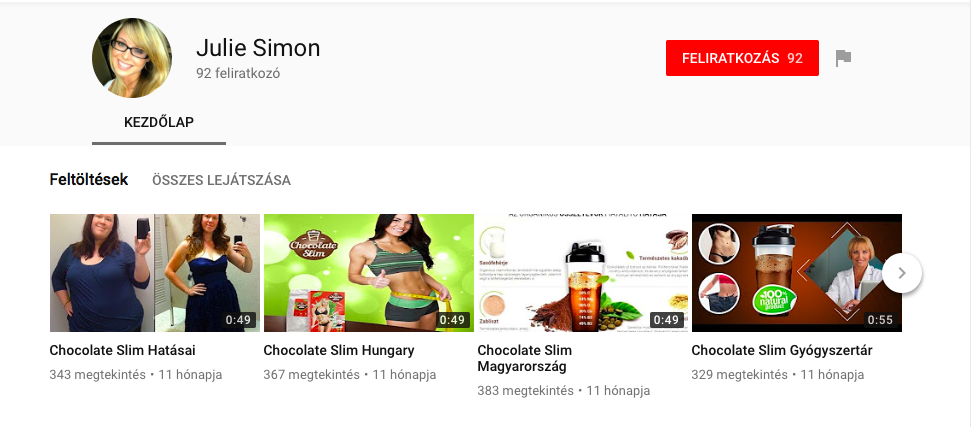Click the 92 feliratkozó subscriber count

[x=238, y=74]
